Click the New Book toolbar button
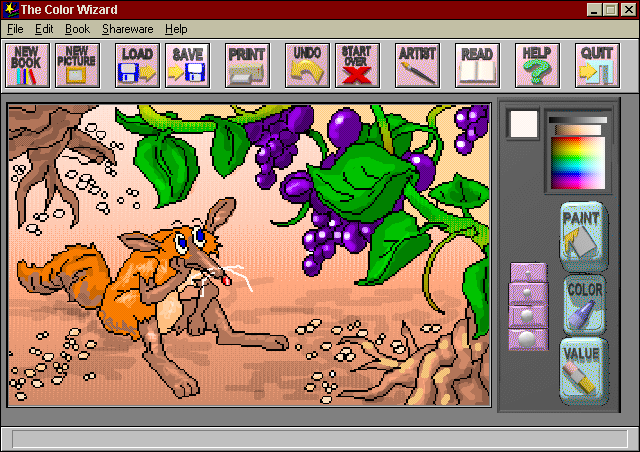Viewport: 640px width, 452px height. click(27, 65)
